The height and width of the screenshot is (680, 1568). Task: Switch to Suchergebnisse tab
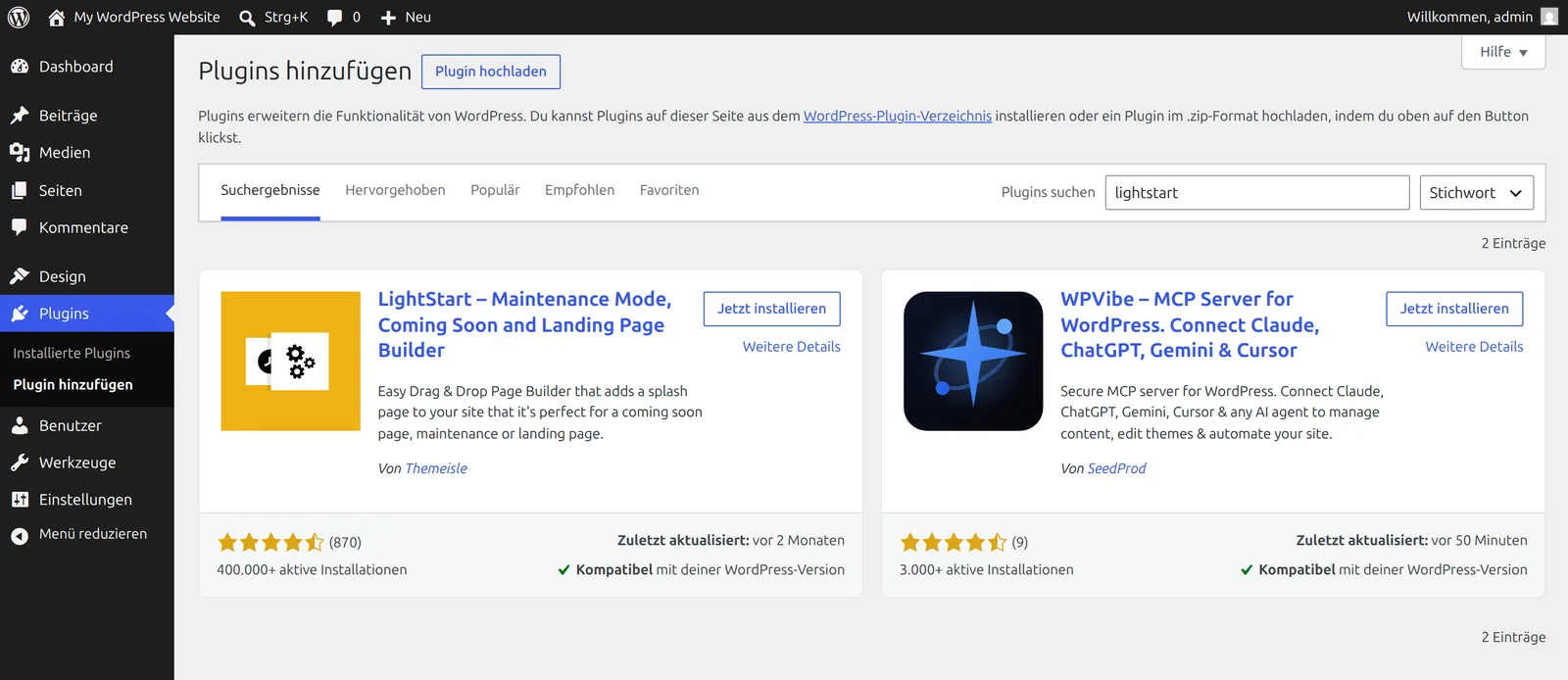tap(270, 190)
